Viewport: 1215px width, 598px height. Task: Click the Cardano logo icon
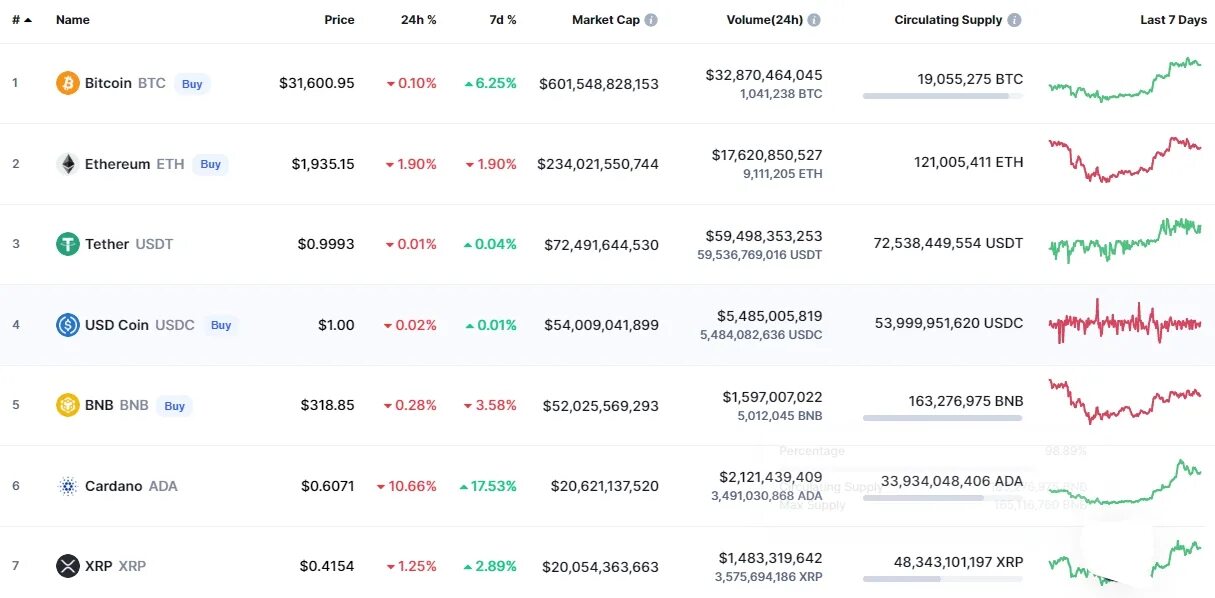tap(67, 486)
